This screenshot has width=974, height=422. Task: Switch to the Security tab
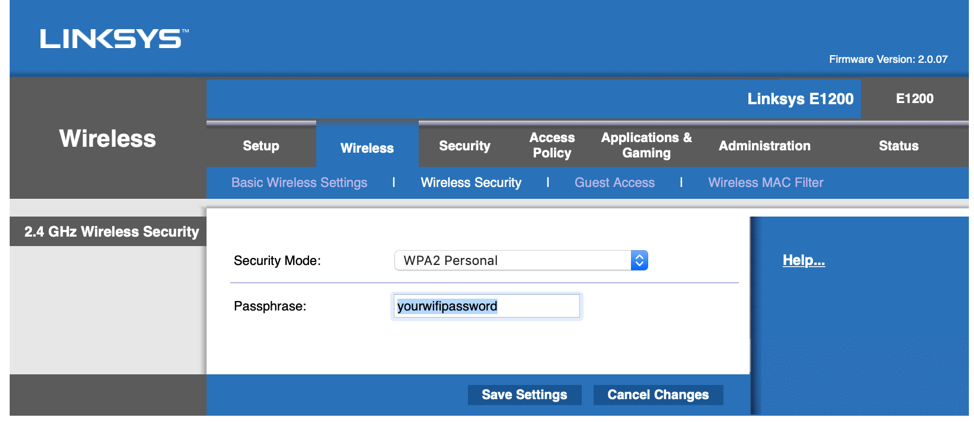coord(465,146)
